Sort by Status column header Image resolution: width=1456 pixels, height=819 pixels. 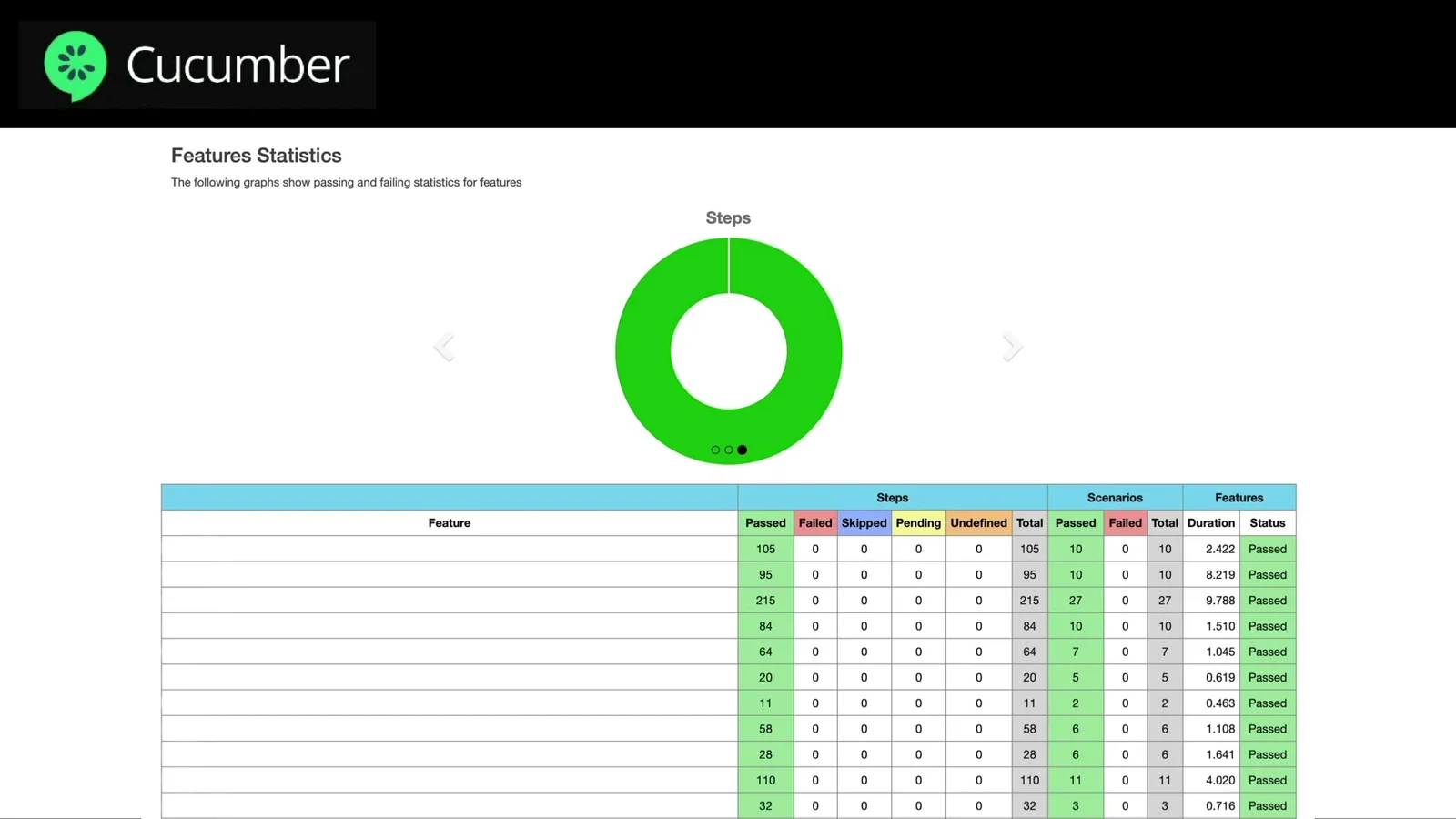pyautogui.click(x=1268, y=523)
